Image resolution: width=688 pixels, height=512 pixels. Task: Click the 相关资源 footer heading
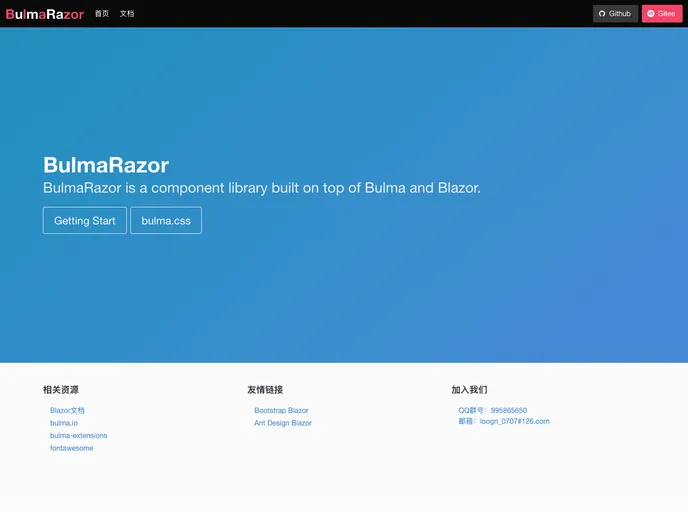pos(60,390)
